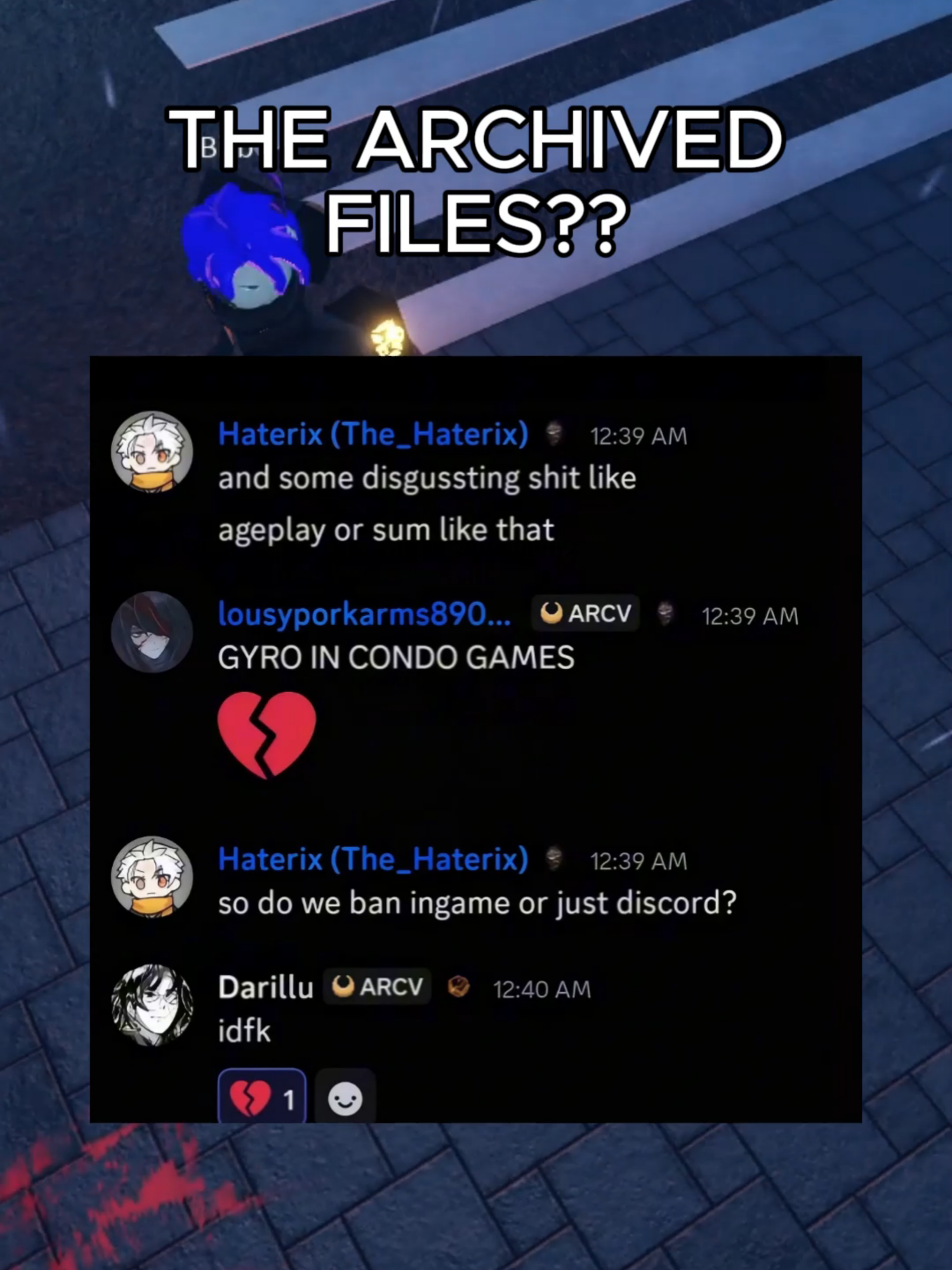Select the 'so do we ban ingame' message
952x1270 pixels.
click(477, 903)
